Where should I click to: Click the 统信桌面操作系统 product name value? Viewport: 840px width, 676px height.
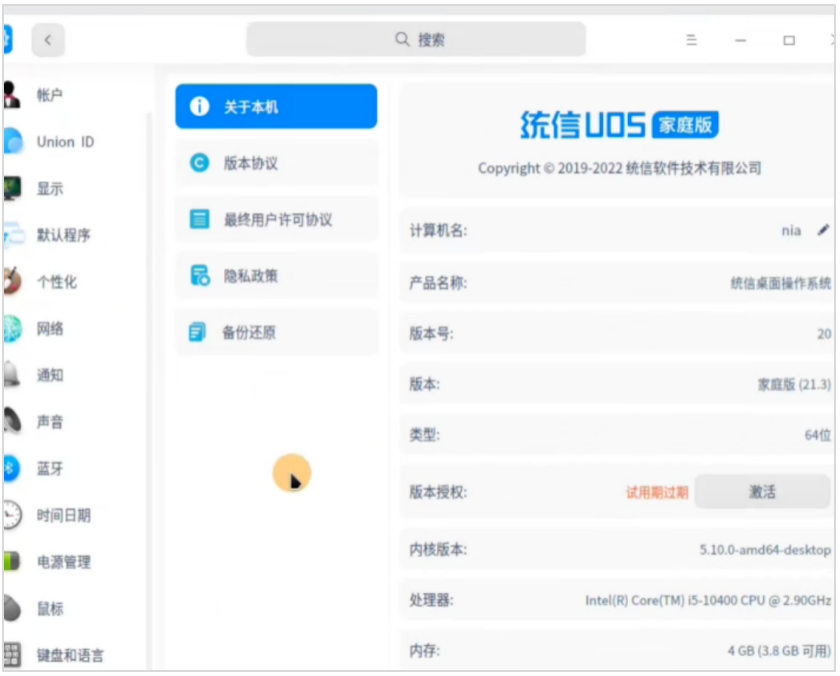[781, 283]
